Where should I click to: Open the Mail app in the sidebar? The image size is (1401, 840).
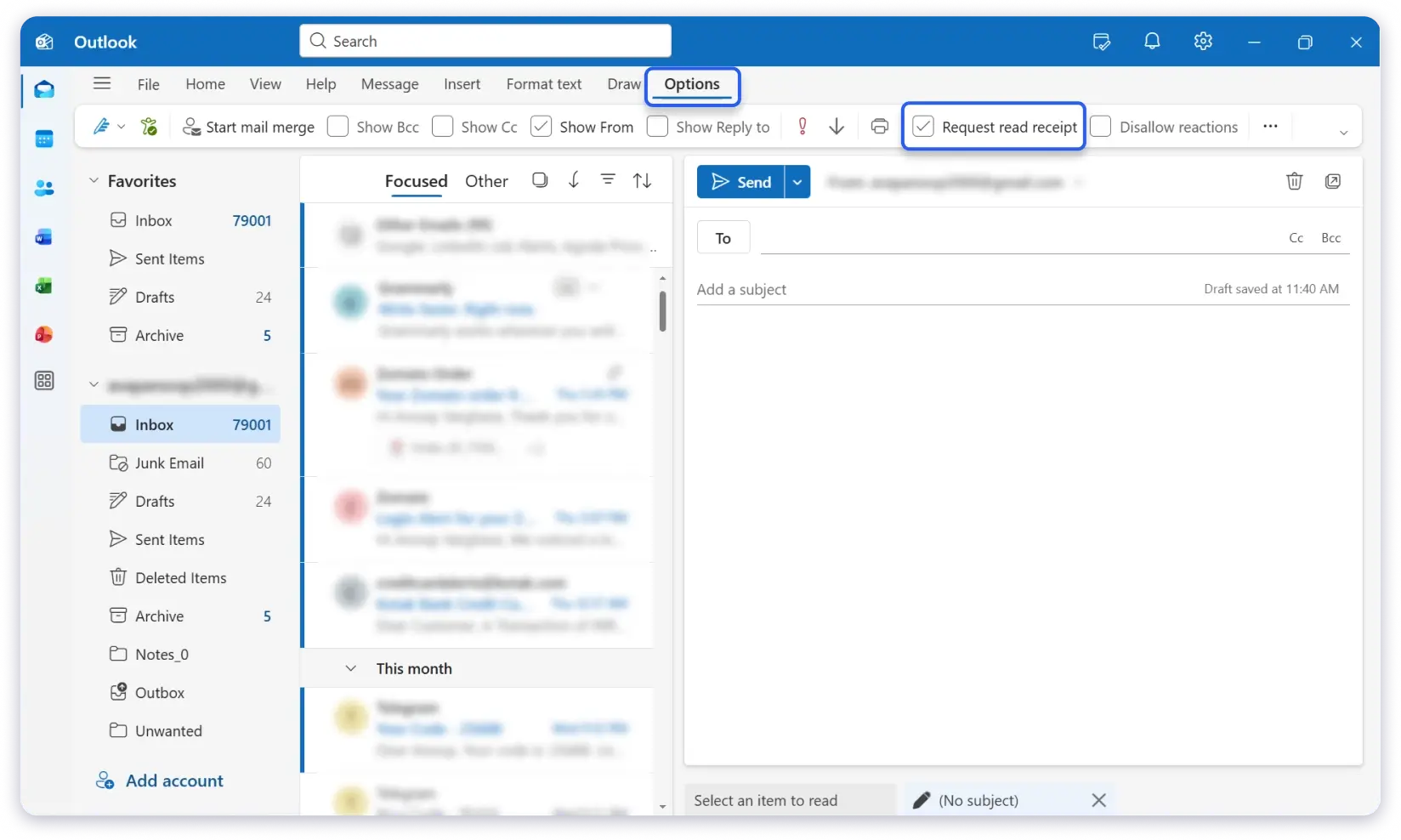[x=44, y=89]
